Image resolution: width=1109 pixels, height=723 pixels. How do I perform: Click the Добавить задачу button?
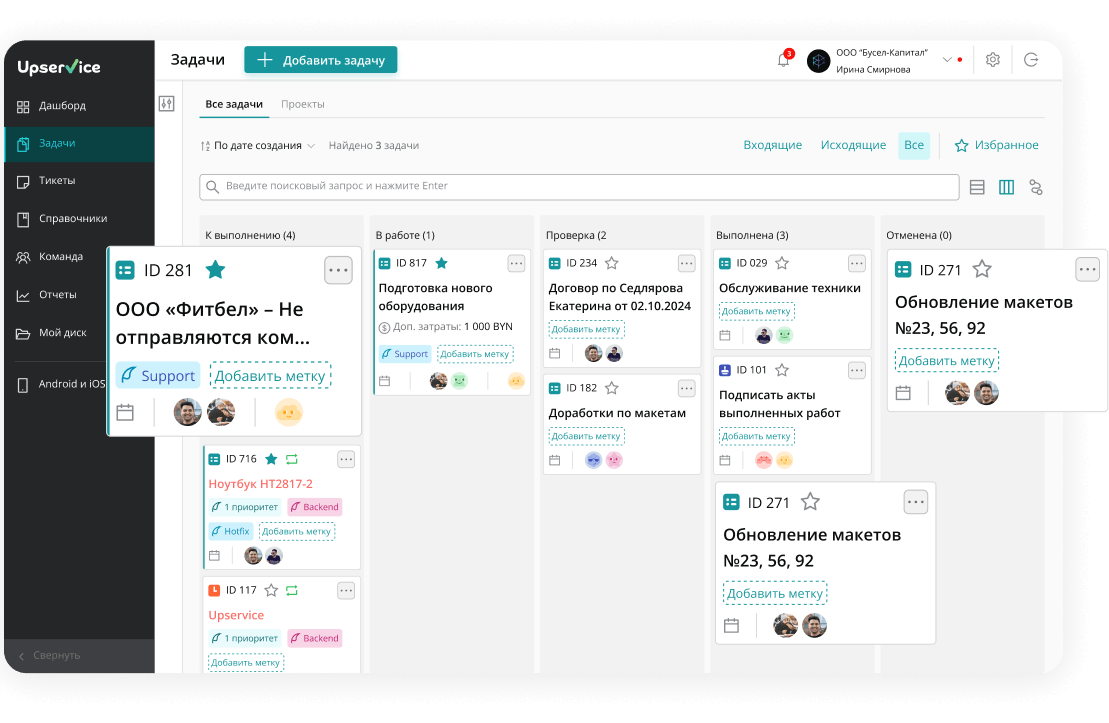point(321,60)
